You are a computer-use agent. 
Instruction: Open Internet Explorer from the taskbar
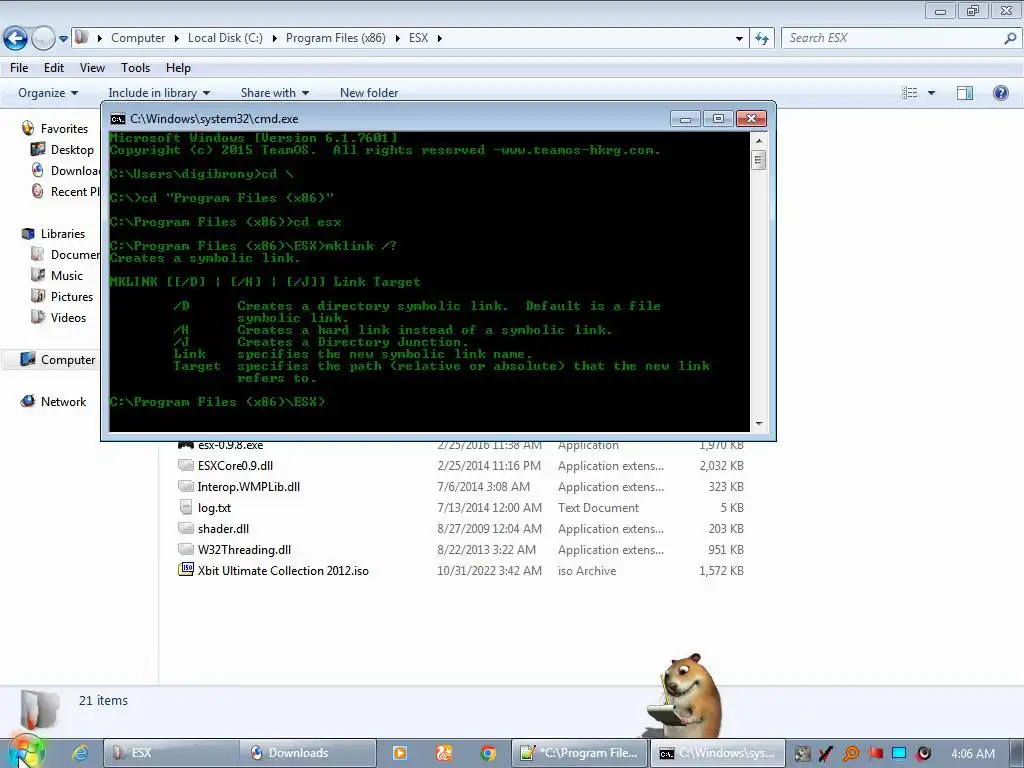coord(80,753)
